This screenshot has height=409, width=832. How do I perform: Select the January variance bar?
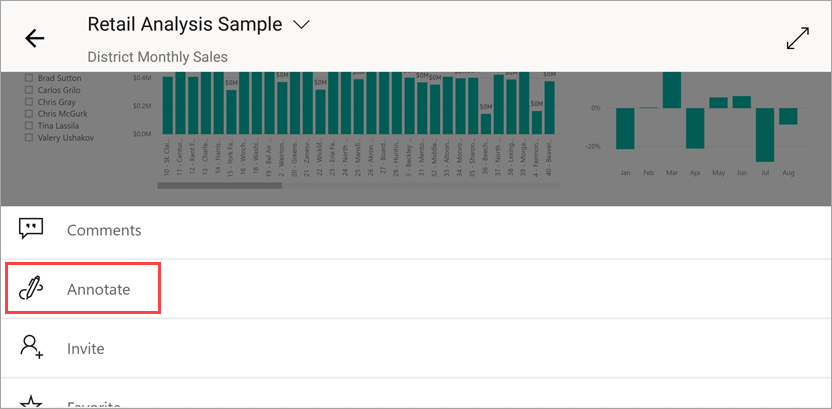[x=625, y=128]
